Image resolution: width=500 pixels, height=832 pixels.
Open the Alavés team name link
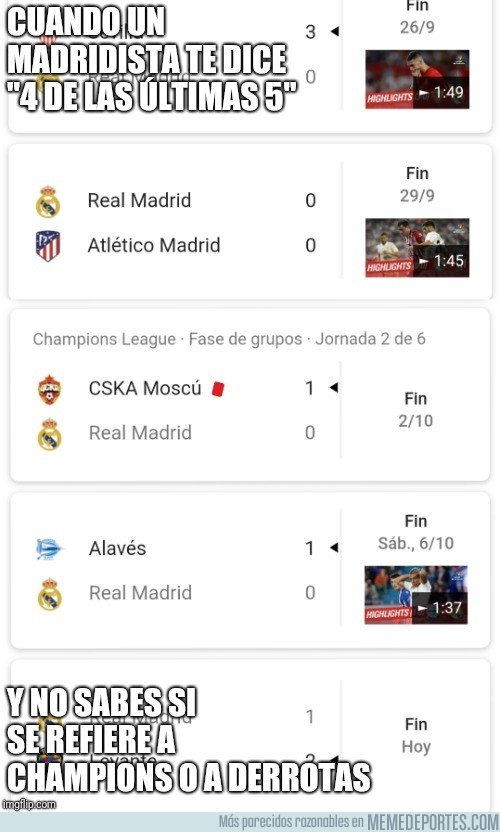coord(117,548)
